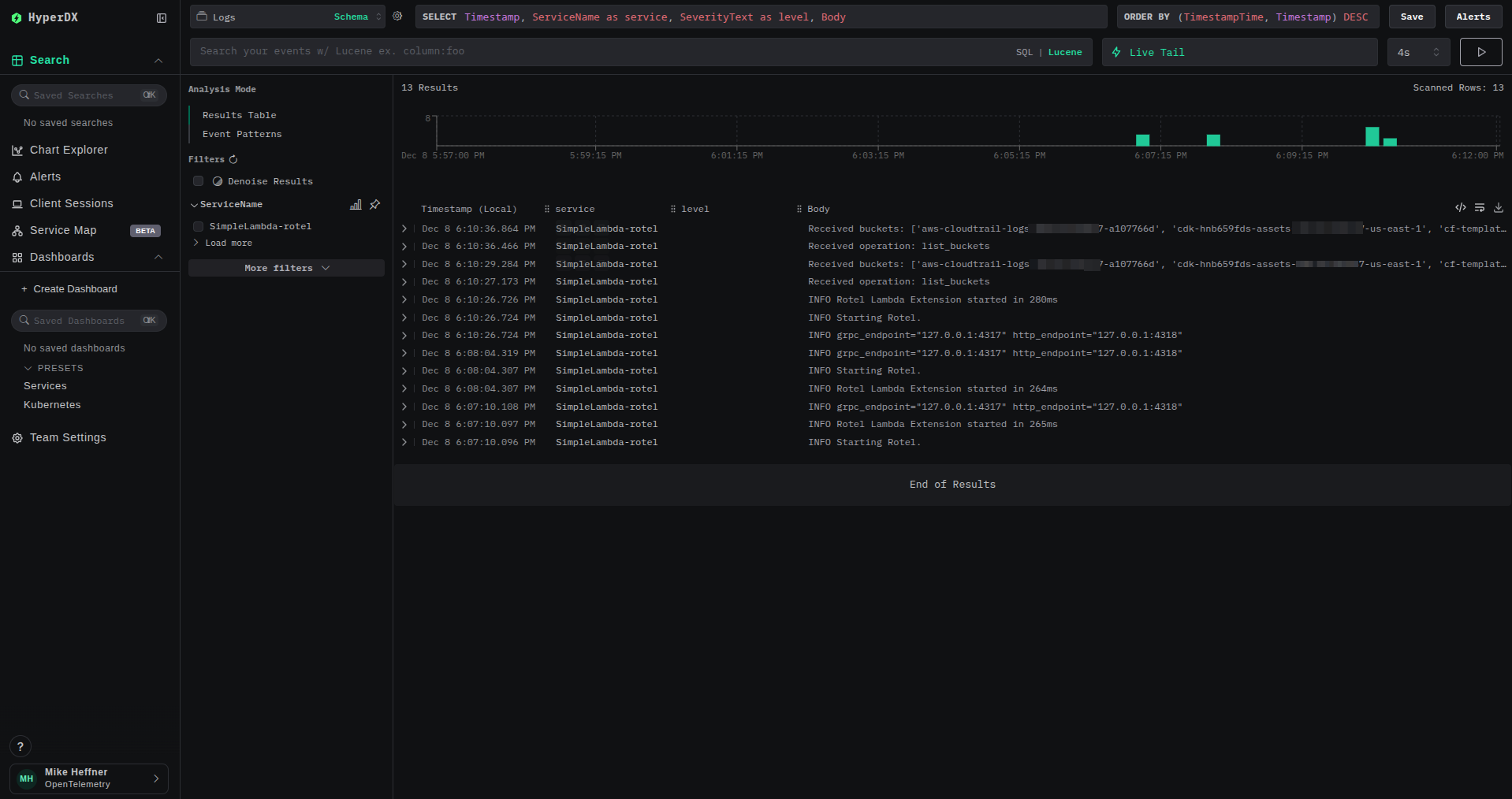Check the SimpleLambda-rotel service filter
1512x799 pixels.
click(x=198, y=226)
